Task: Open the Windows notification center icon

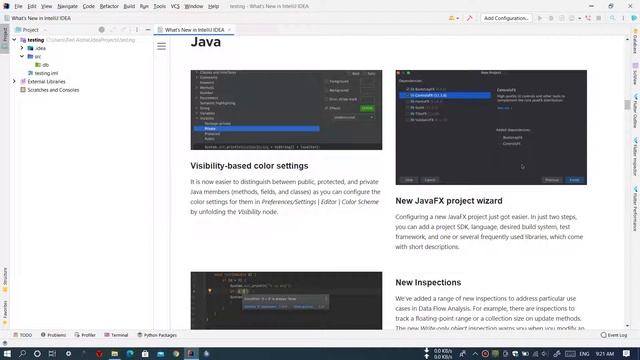Action: coord(627,353)
